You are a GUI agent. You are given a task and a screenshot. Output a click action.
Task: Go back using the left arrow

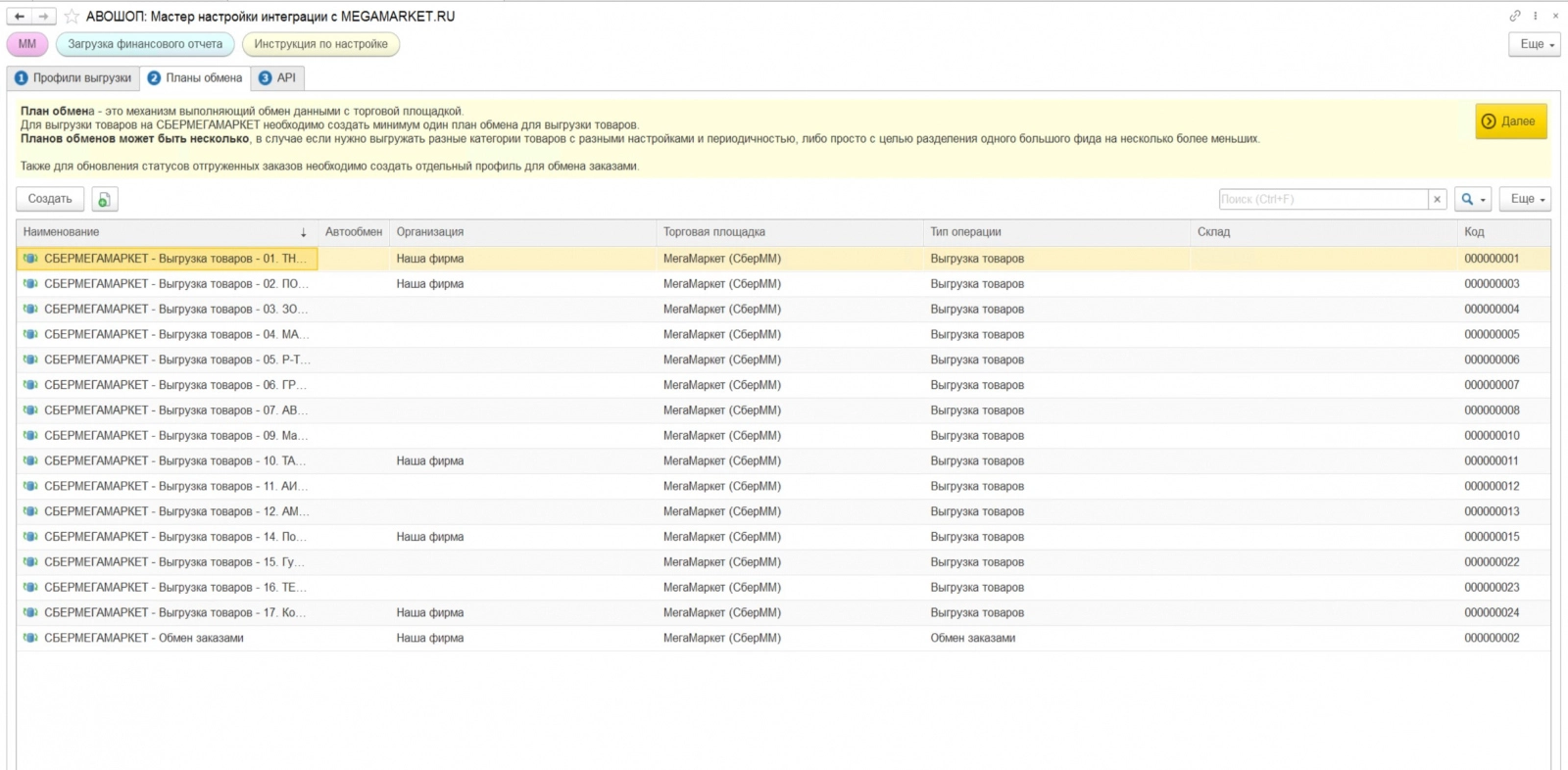19,17
